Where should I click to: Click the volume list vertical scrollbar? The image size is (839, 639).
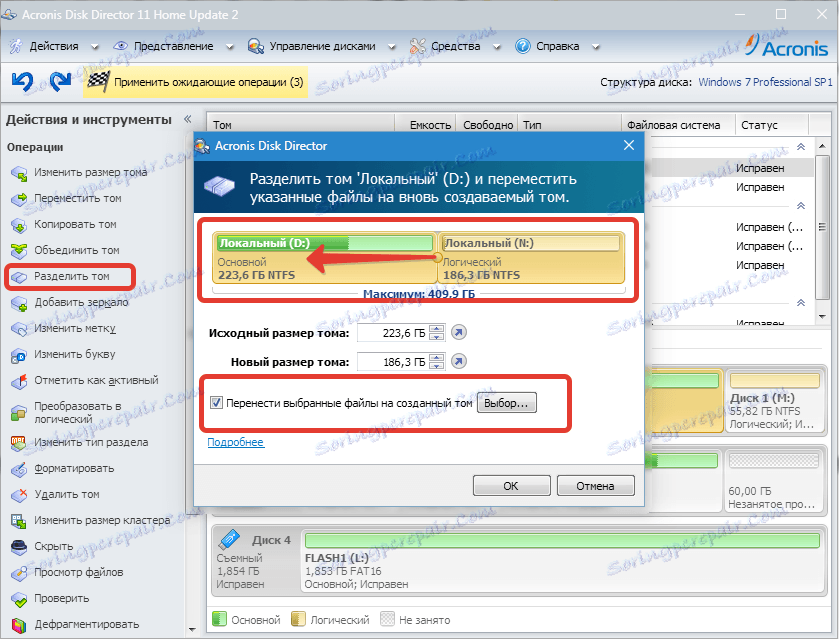click(x=822, y=230)
